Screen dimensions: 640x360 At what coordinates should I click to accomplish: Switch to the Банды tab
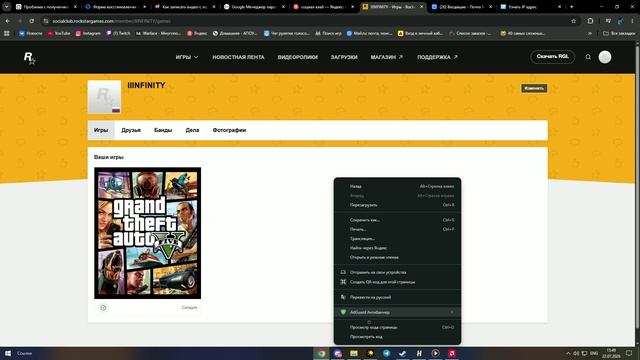pos(163,130)
